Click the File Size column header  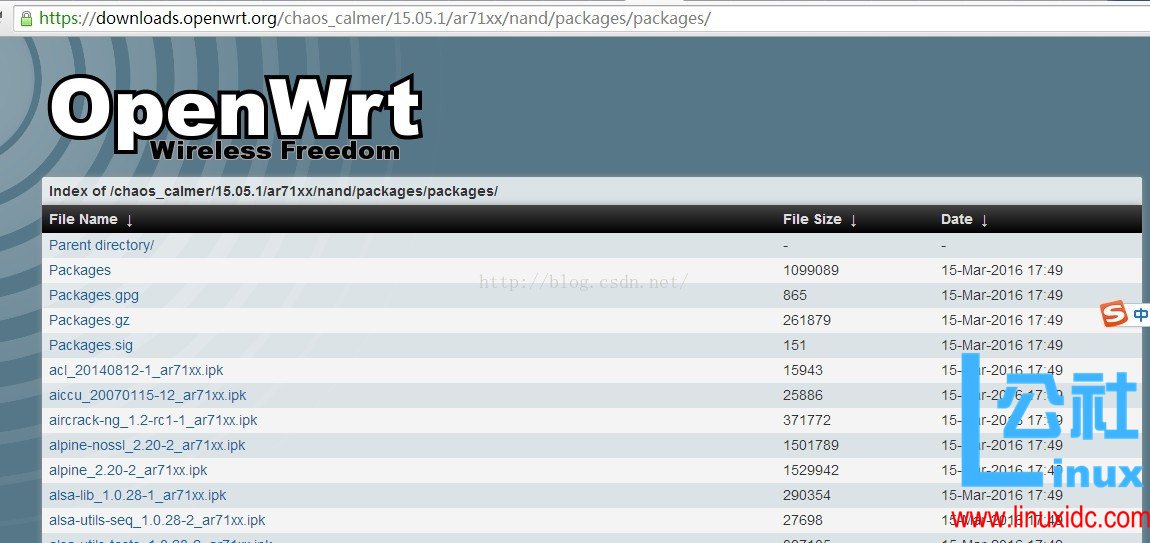[x=812, y=219]
